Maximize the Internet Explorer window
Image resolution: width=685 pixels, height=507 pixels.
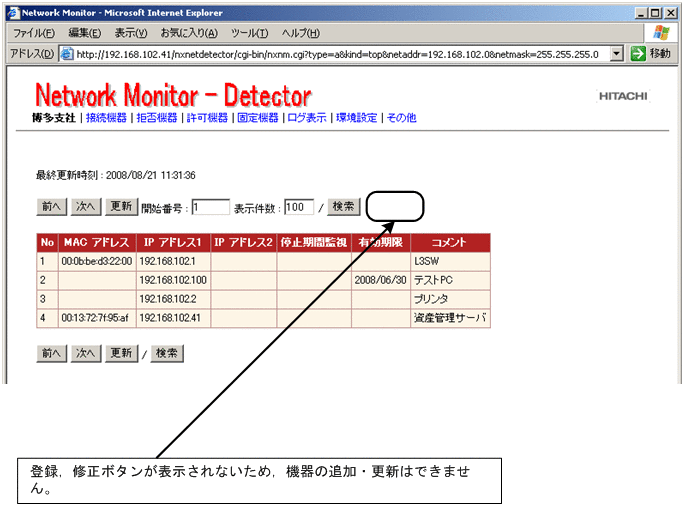(655, 13)
